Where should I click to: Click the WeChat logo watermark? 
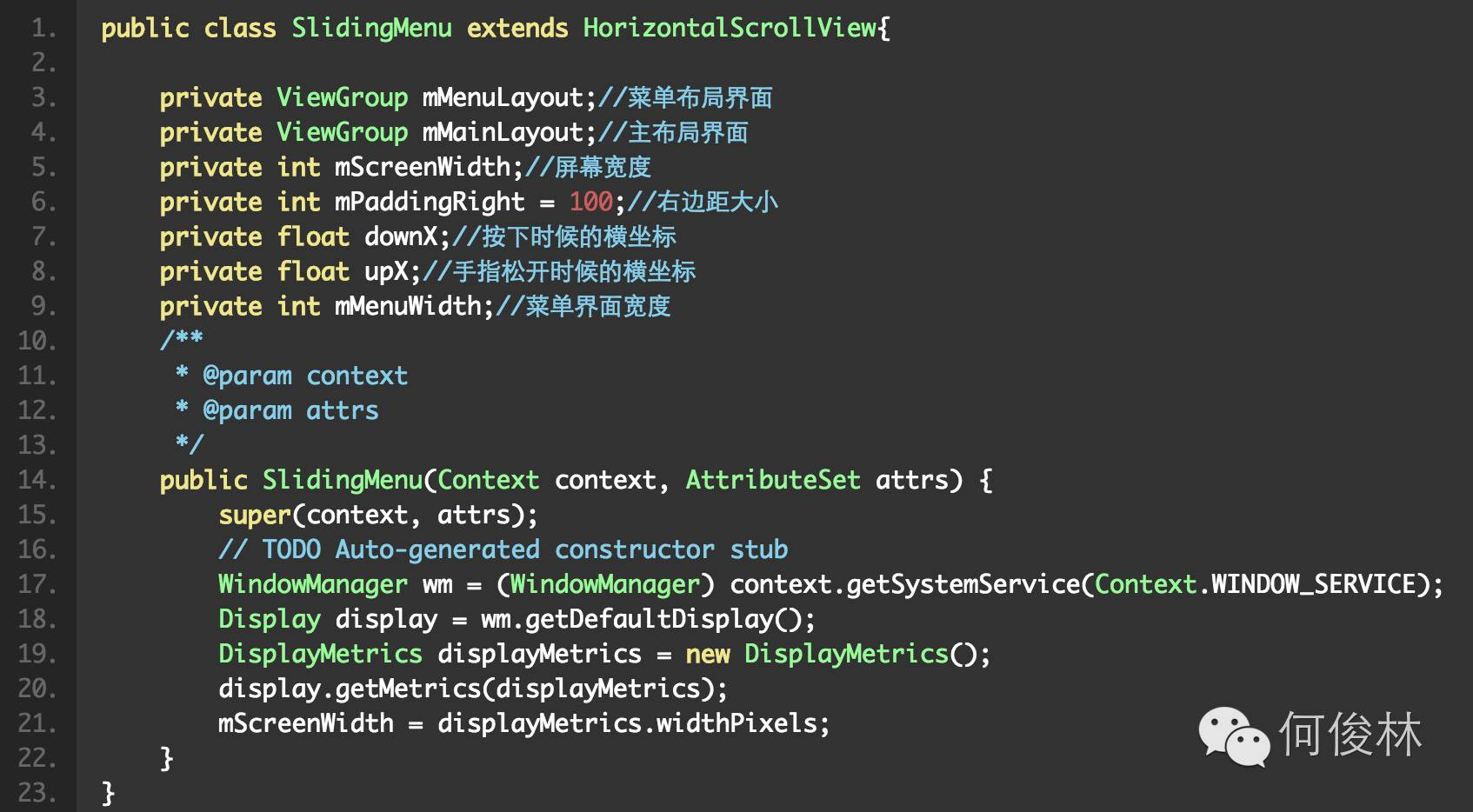[1234, 736]
